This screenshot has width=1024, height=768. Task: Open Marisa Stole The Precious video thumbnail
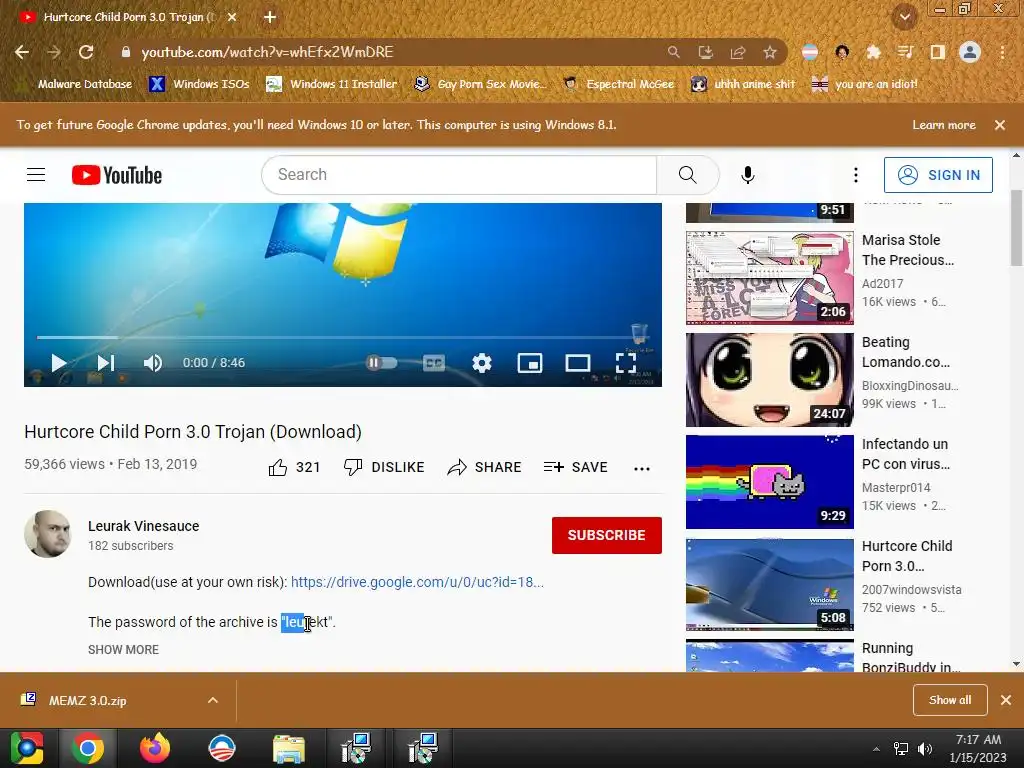770,278
